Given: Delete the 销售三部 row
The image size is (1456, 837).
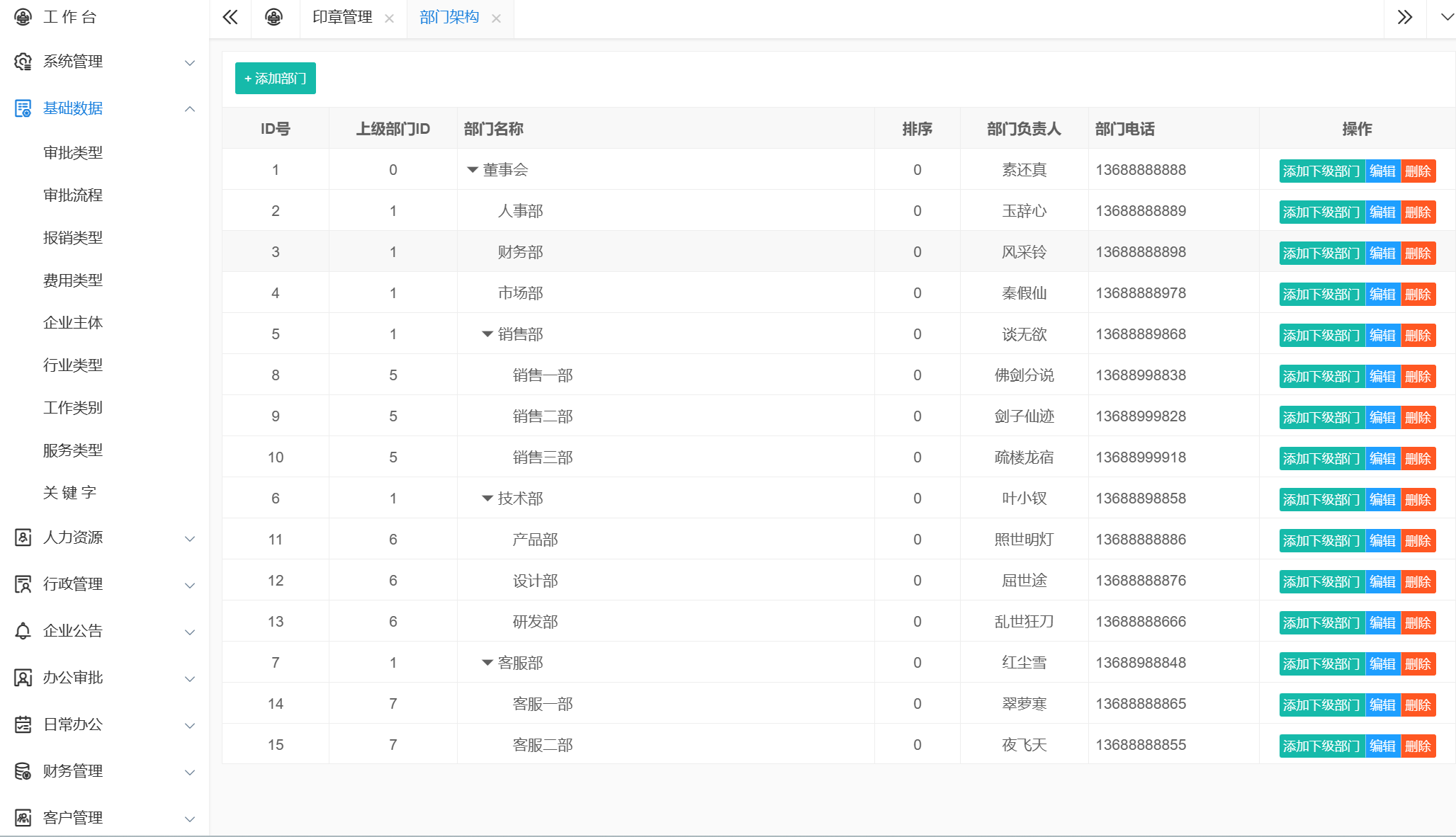Looking at the screenshot, I should point(1418,459).
